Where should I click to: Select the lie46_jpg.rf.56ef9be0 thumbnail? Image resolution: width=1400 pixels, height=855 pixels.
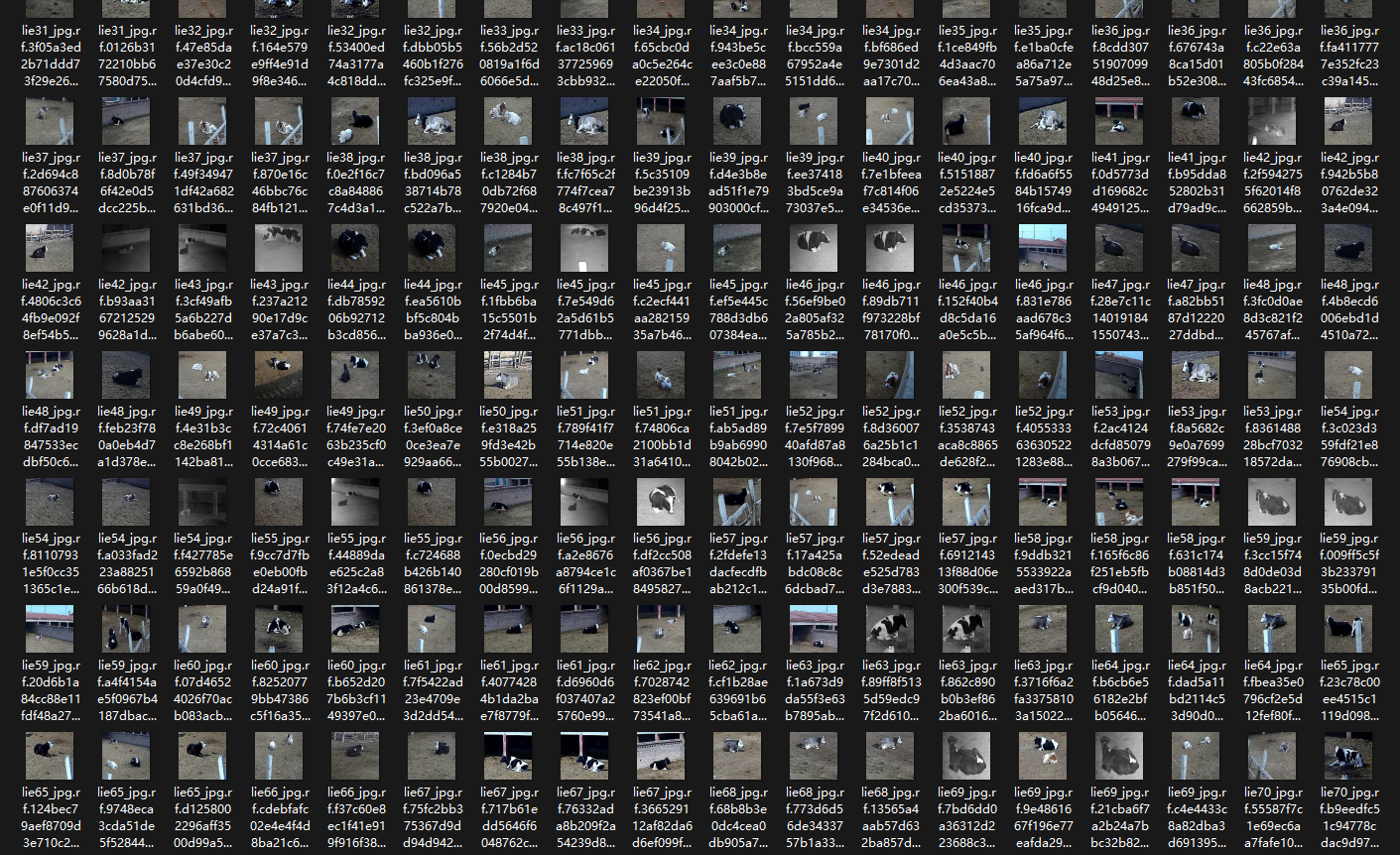point(814,248)
